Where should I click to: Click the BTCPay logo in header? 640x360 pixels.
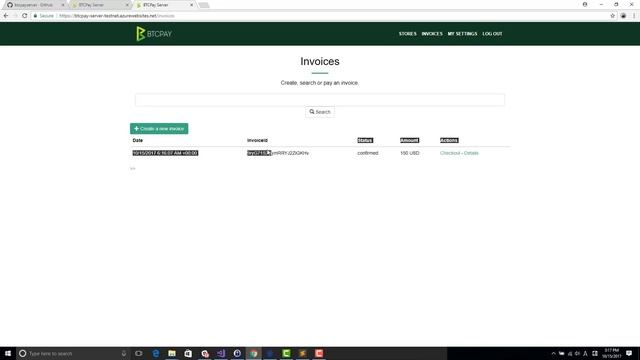[x=154, y=34]
